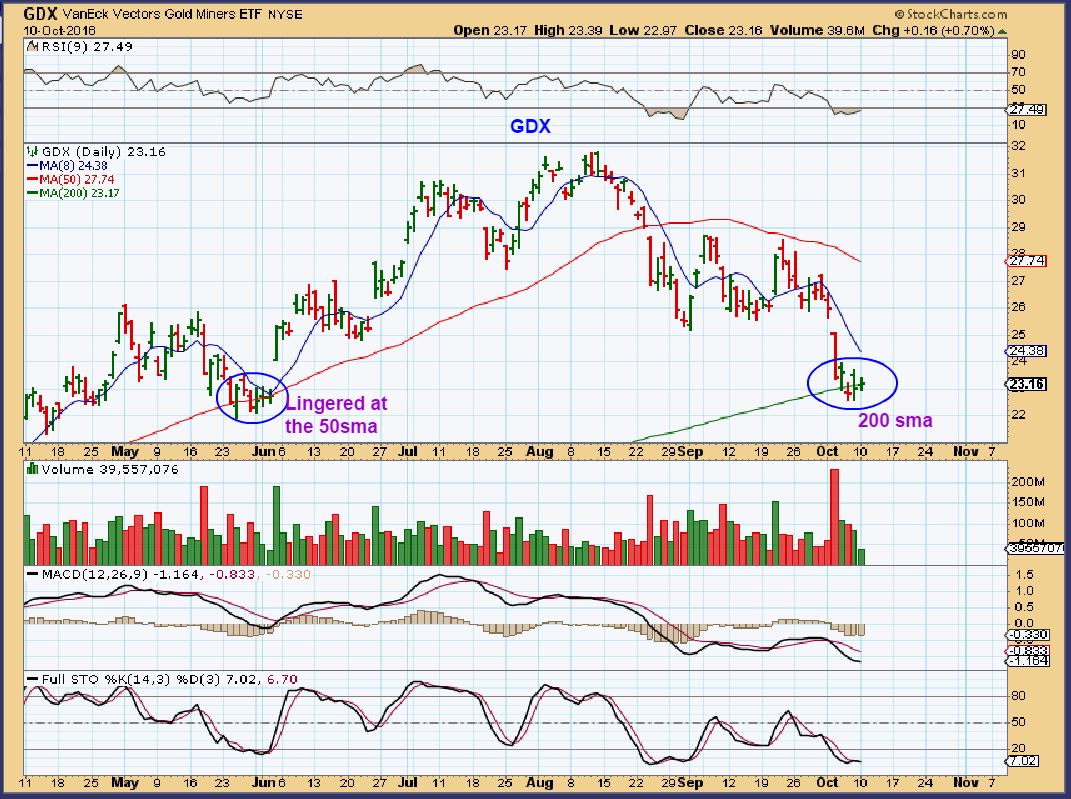Click the MACD(12,26,9) indicator label
This screenshot has height=799, width=1071.
pyautogui.click(x=95, y=574)
